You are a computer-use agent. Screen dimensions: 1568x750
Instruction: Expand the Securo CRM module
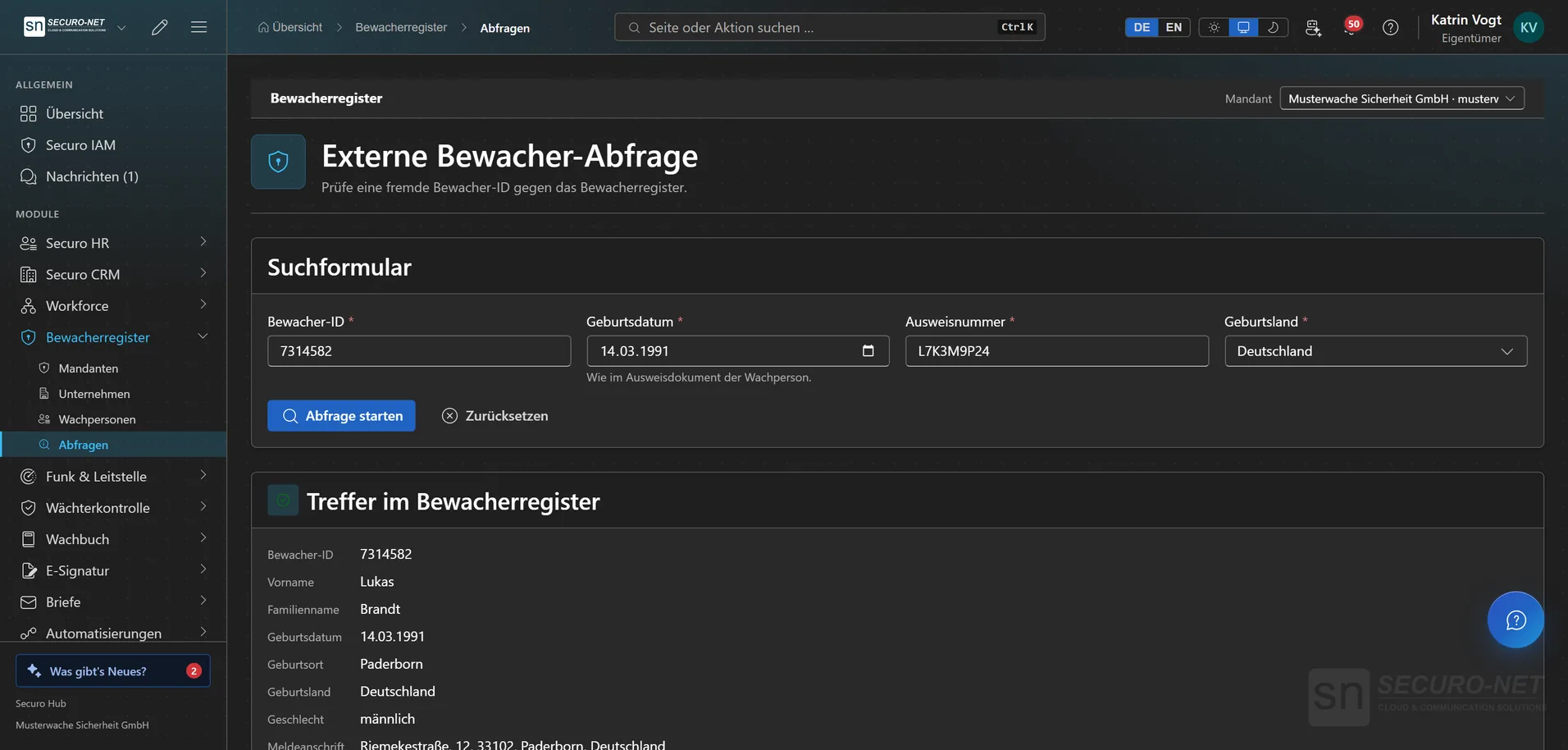click(113, 274)
